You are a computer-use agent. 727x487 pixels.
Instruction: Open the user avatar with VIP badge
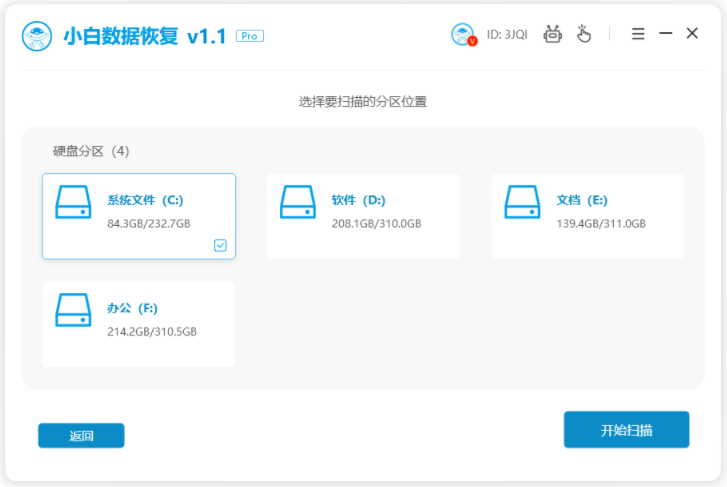tap(463, 35)
